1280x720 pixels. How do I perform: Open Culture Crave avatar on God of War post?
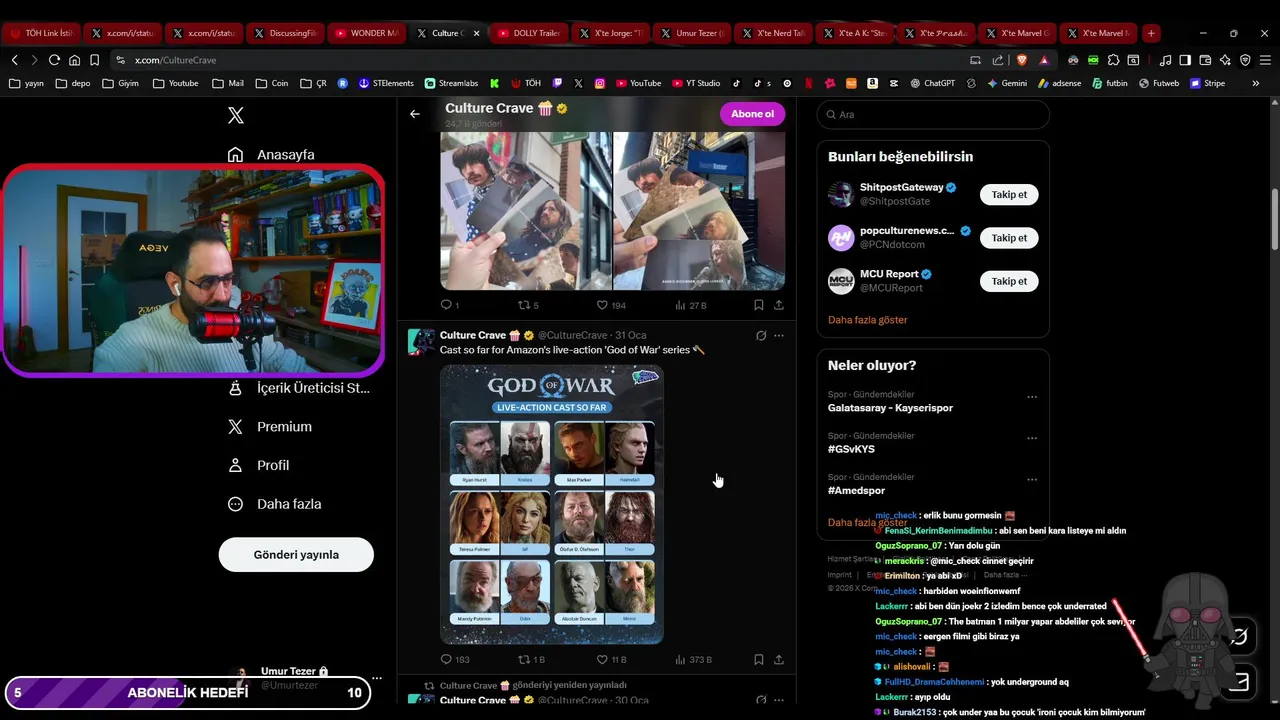tap(421, 342)
